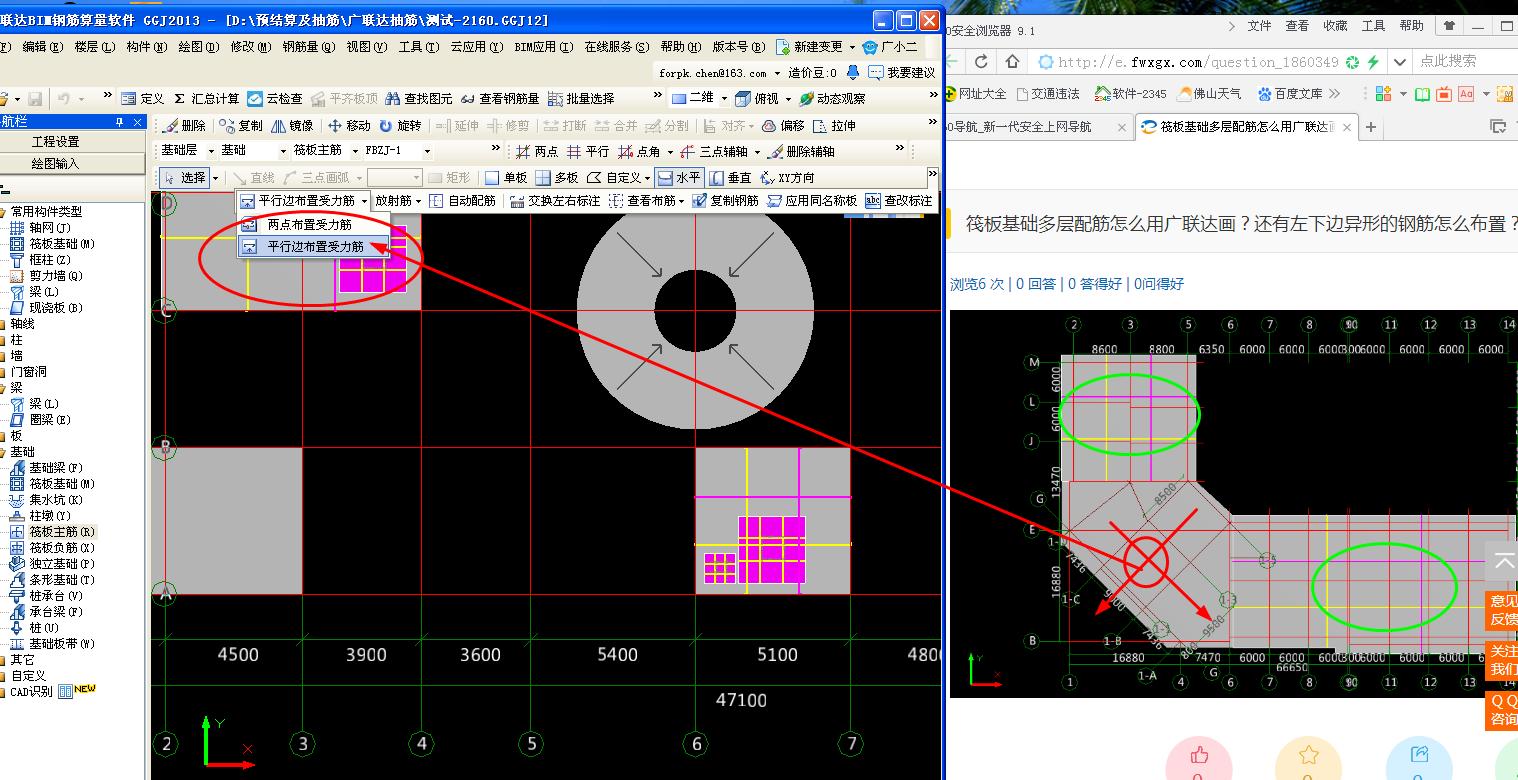Select 查改标注 edit annotation tool
Screen dimensions: 1518x780
coord(898,201)
